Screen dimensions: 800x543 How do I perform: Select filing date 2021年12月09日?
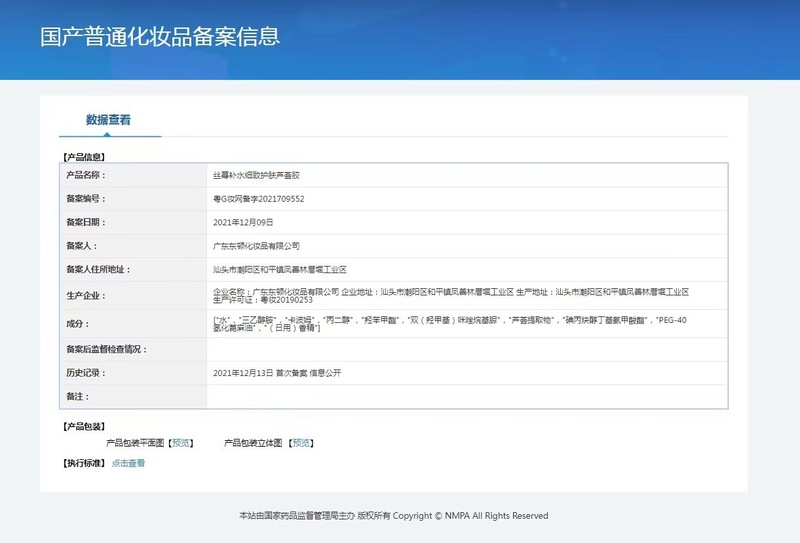243,223
